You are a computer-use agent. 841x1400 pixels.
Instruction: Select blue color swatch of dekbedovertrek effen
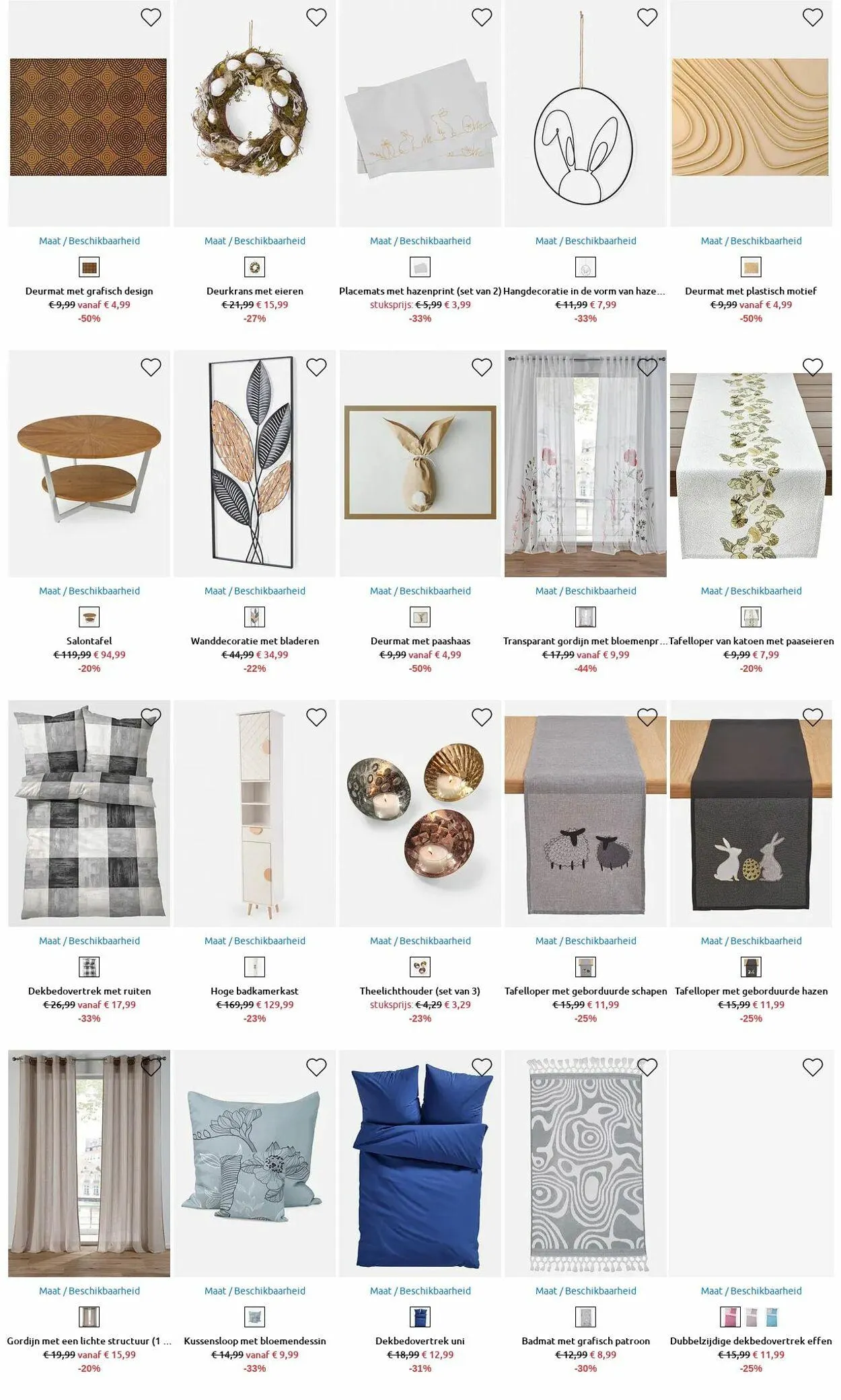[x=772, y=1317]
